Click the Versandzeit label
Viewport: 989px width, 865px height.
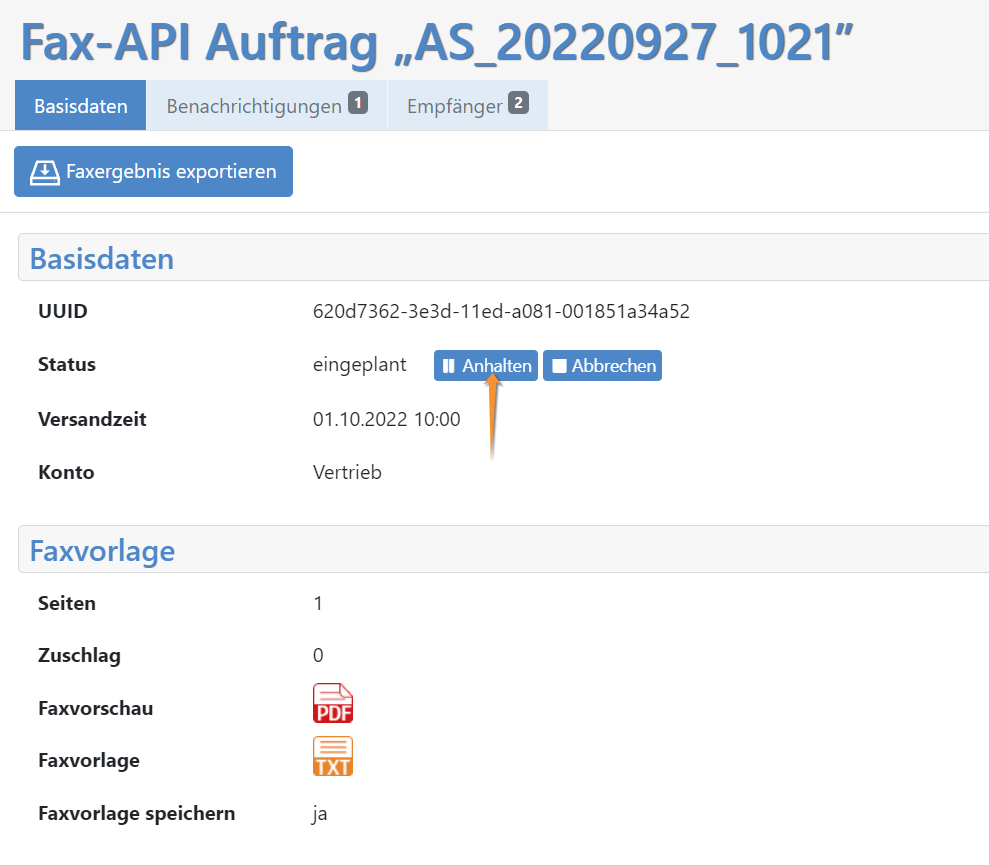click(x=92, y=419)
